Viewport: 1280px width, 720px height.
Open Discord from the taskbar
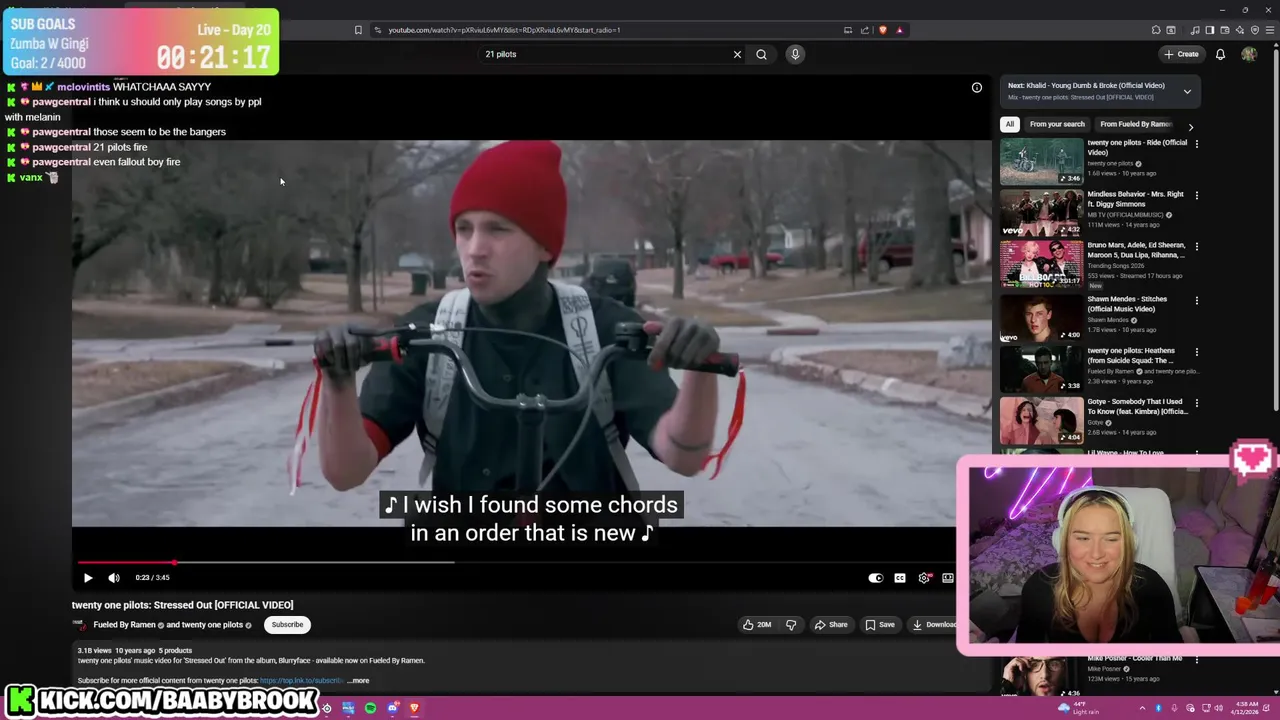(x=393, y=708)
